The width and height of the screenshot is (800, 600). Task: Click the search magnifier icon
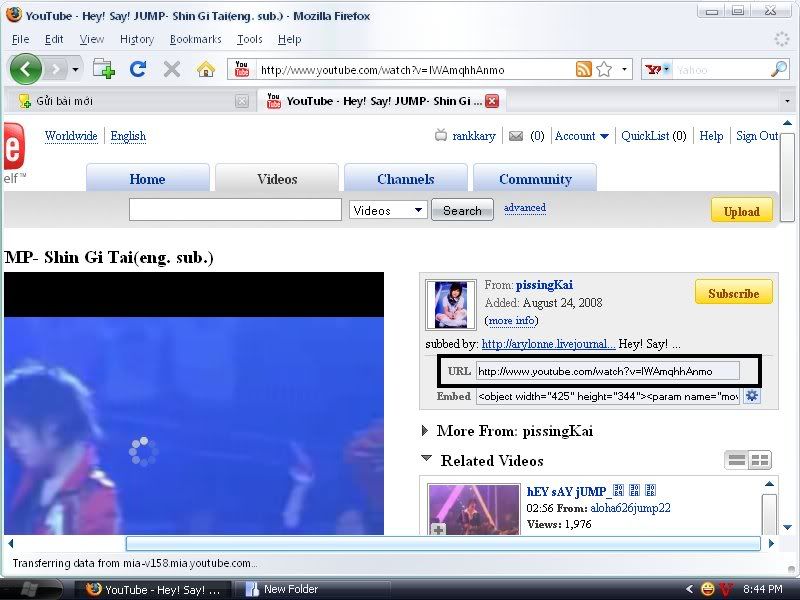tap(779, 69)
